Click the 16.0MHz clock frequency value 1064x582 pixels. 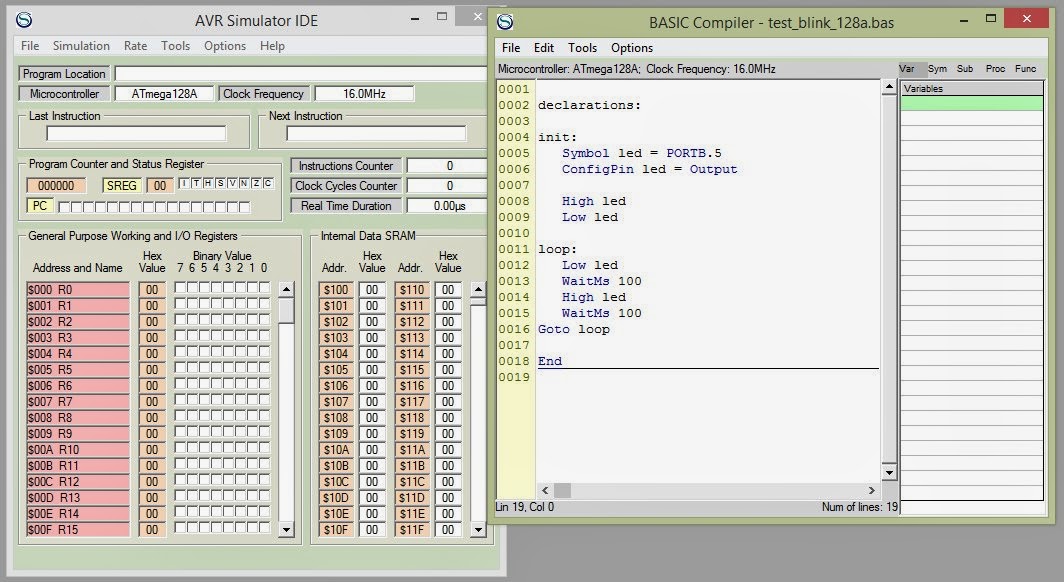(x=364, y=94)
